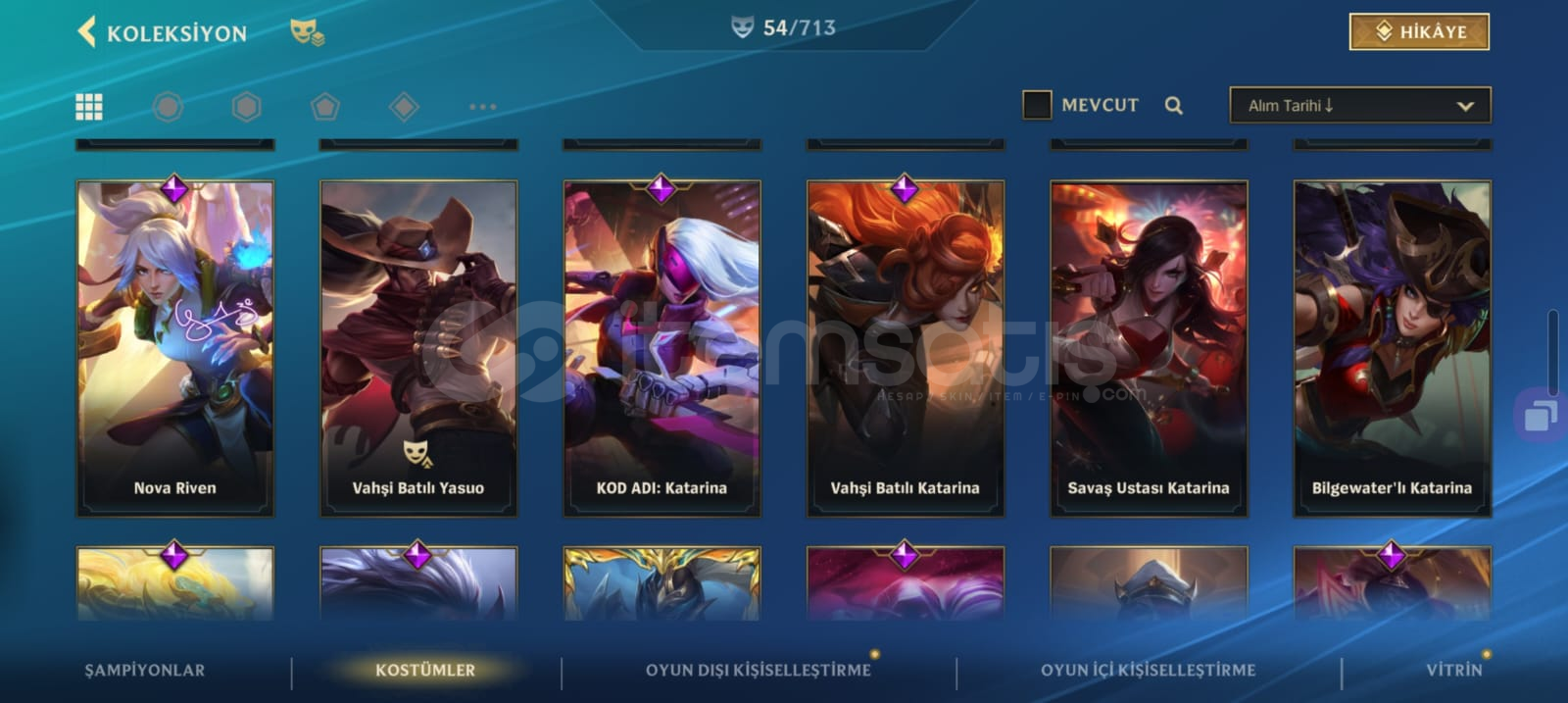Select the pentagon rarity filter icon
This screenshot has height=703, width=1568.
click(x=325, y=106)
